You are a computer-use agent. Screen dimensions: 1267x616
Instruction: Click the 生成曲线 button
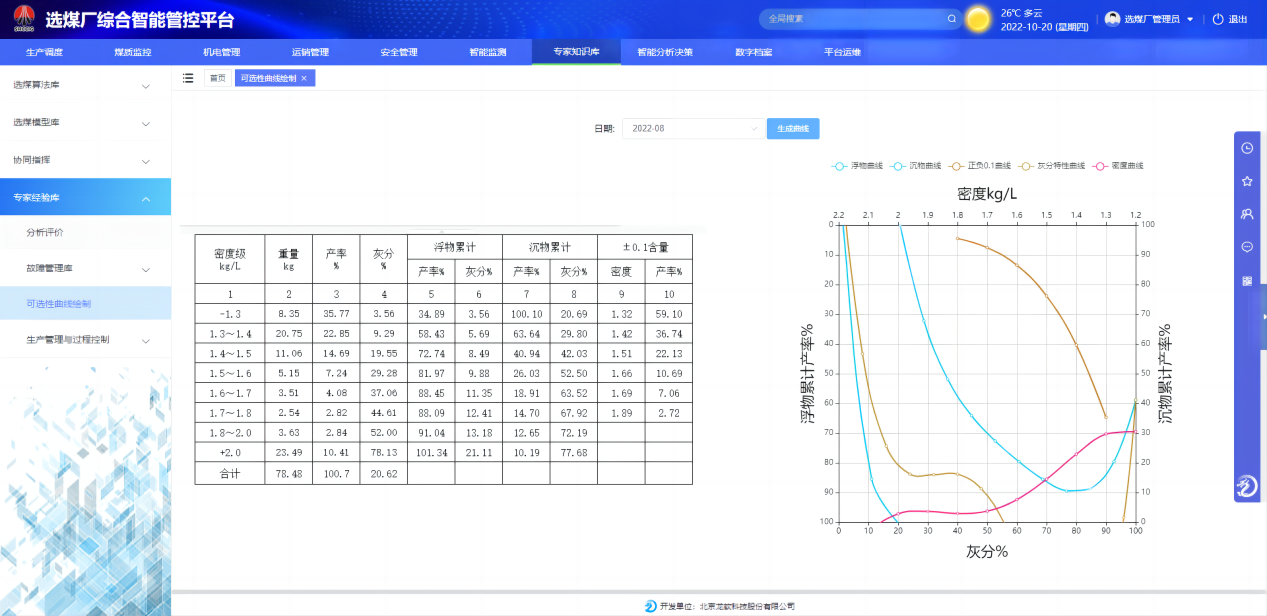[x=793, y=129]
